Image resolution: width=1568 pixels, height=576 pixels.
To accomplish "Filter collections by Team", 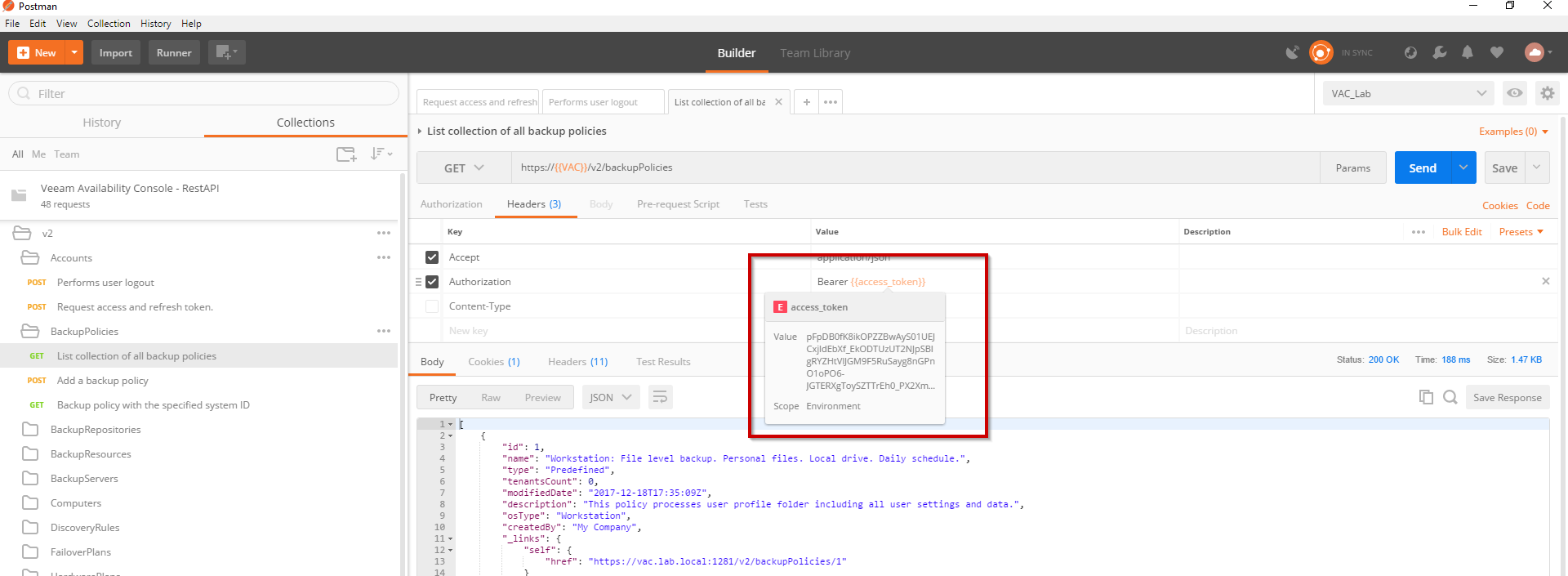I will (x=67, y=154).
